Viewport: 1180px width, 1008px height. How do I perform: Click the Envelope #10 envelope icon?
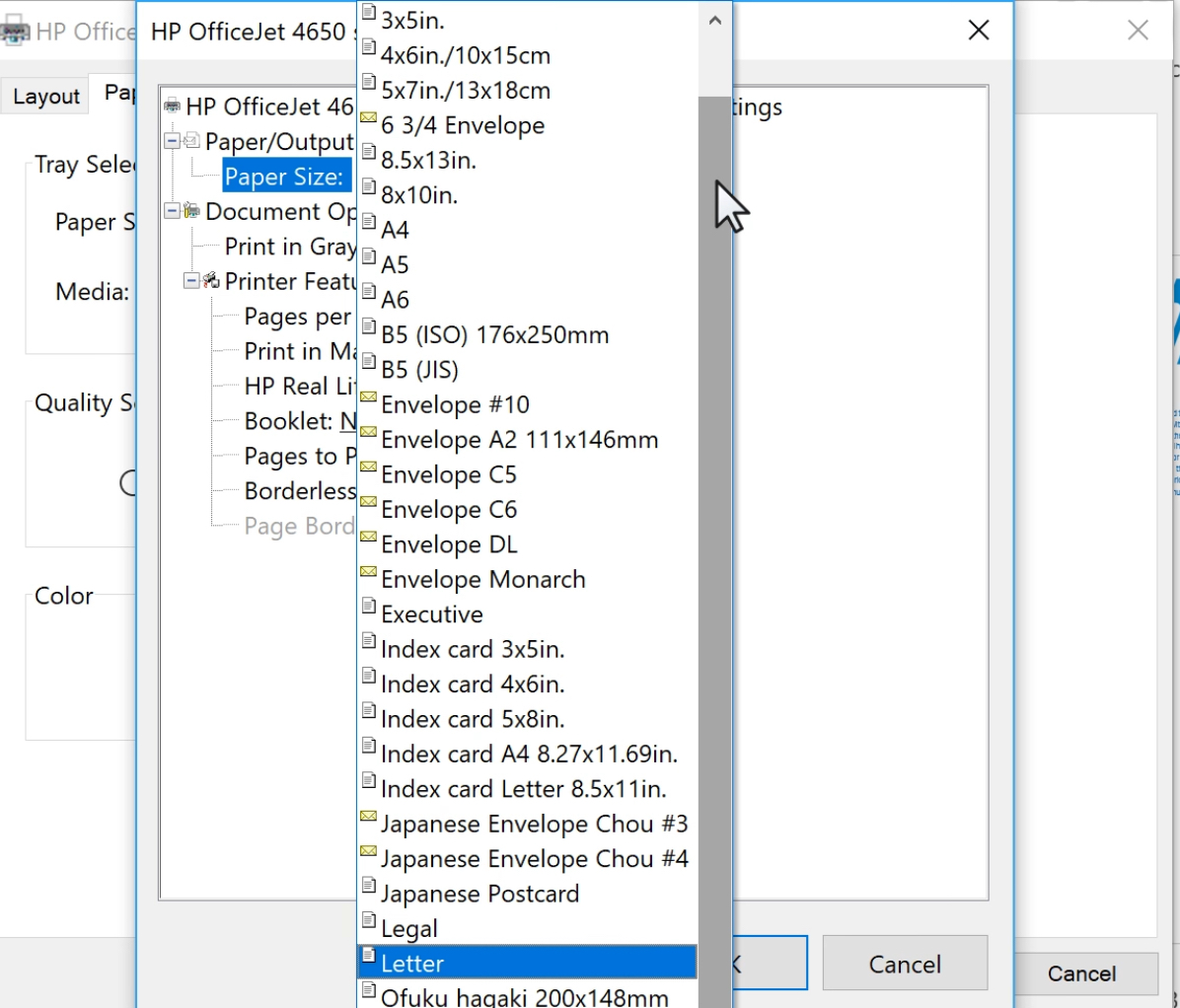pos(369,396)
